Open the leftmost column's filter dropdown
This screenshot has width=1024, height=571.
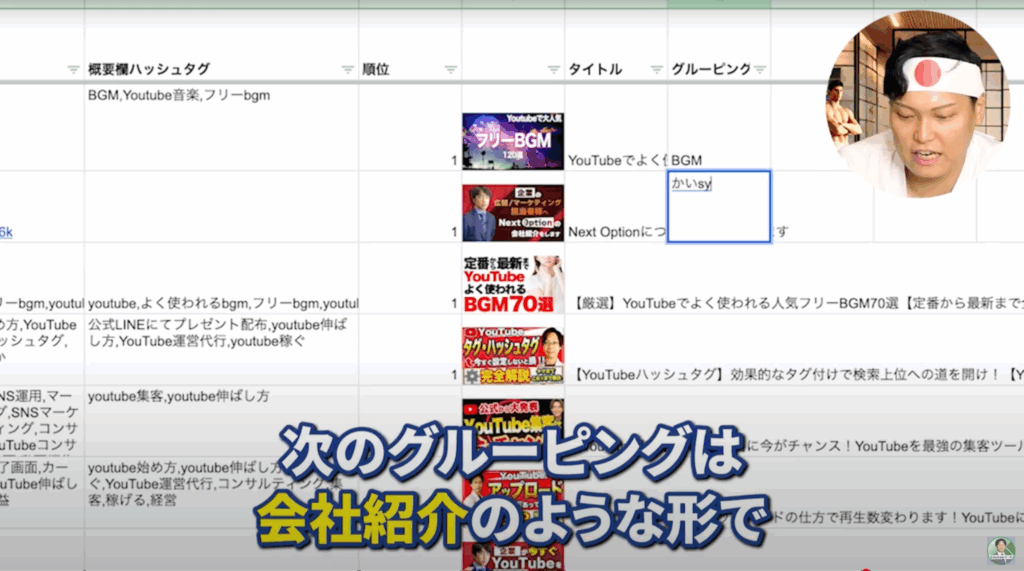click(73, 69)
